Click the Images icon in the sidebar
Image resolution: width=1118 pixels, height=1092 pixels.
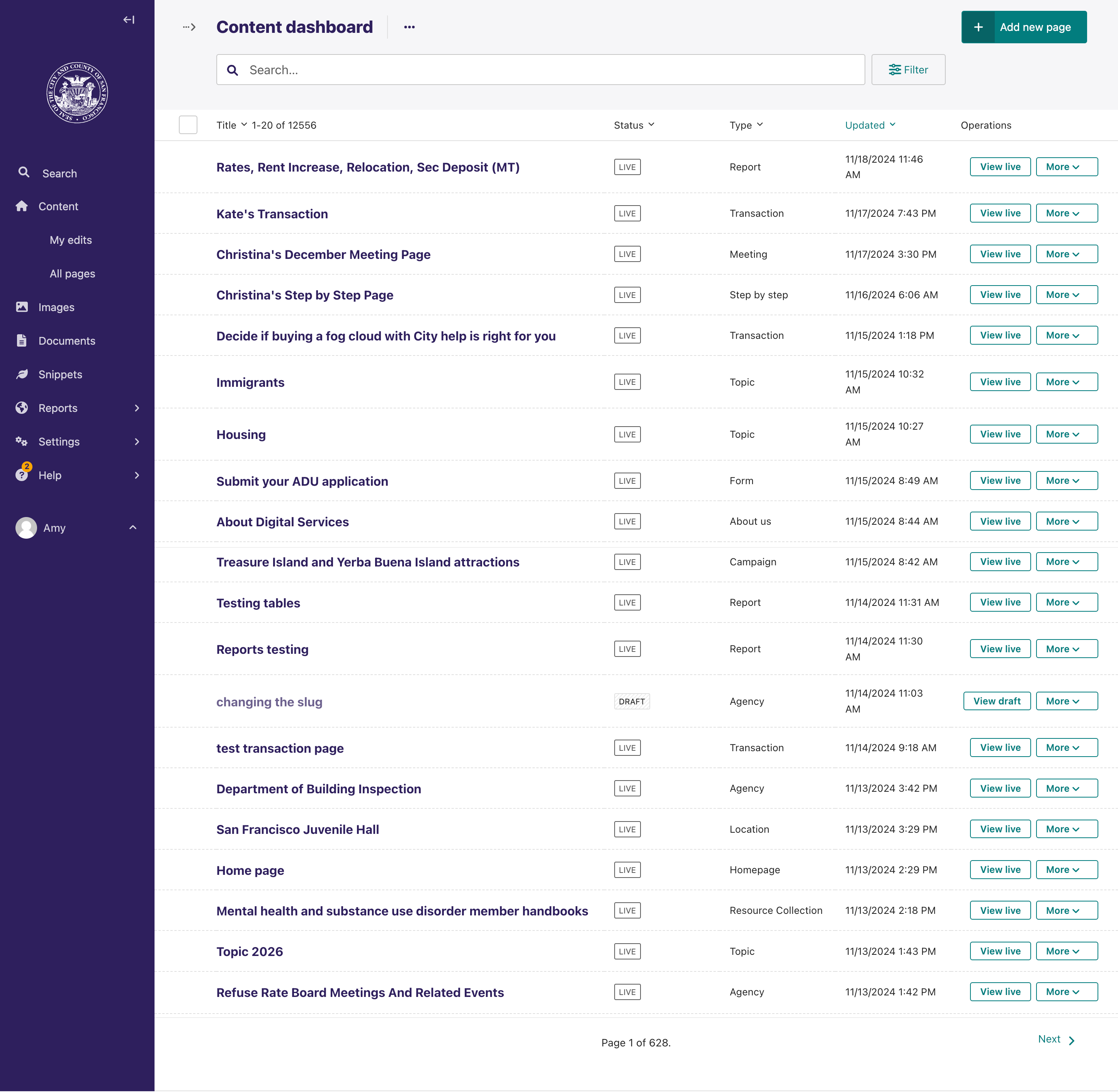[x=22, y=307]
